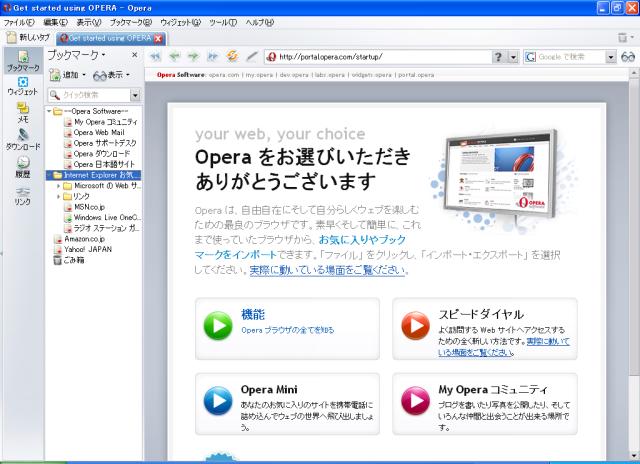Close the Get started using OPERA tab
This screenshot has width=640, height=464.
tap(158, 38)
